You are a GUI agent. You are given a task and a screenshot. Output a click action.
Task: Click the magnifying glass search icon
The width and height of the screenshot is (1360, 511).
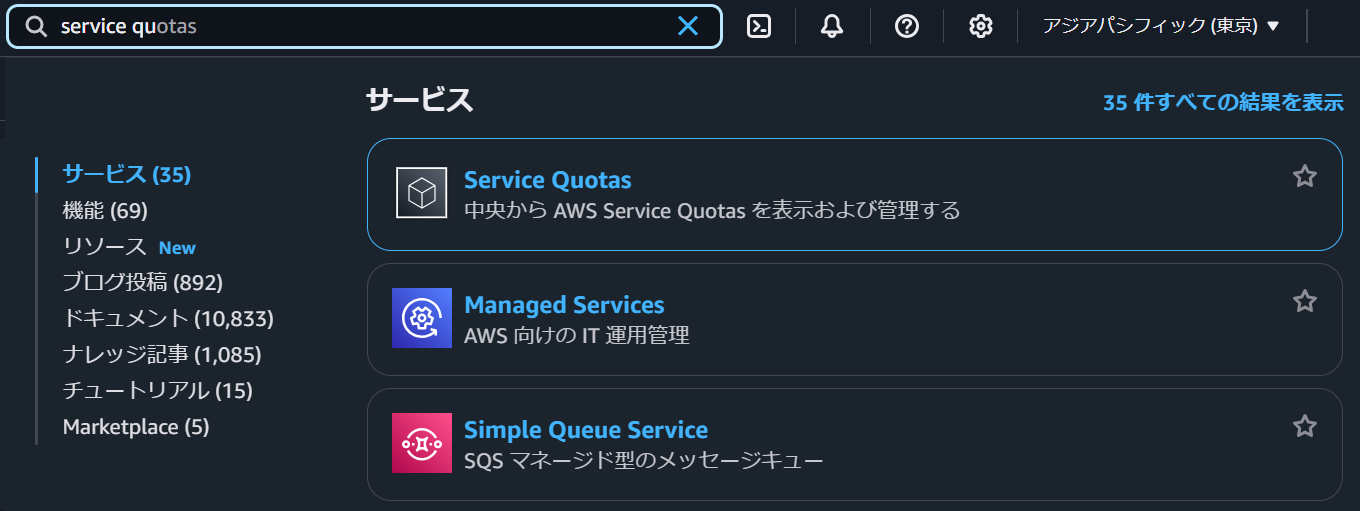click(x=36, y=27)
